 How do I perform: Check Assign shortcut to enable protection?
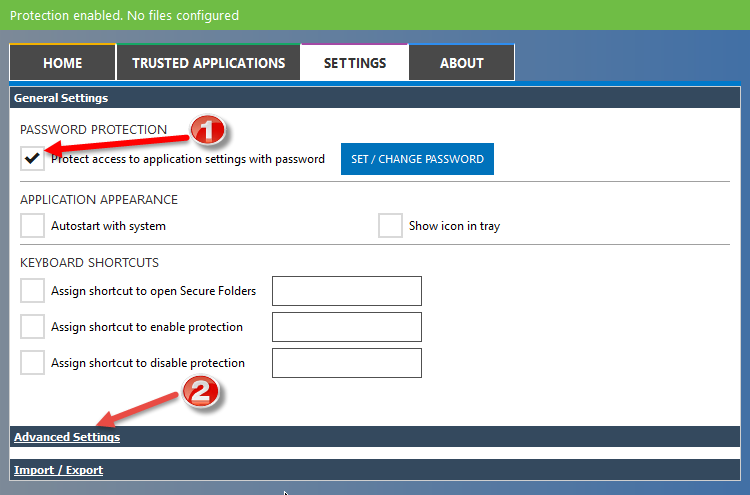[32, 327]
